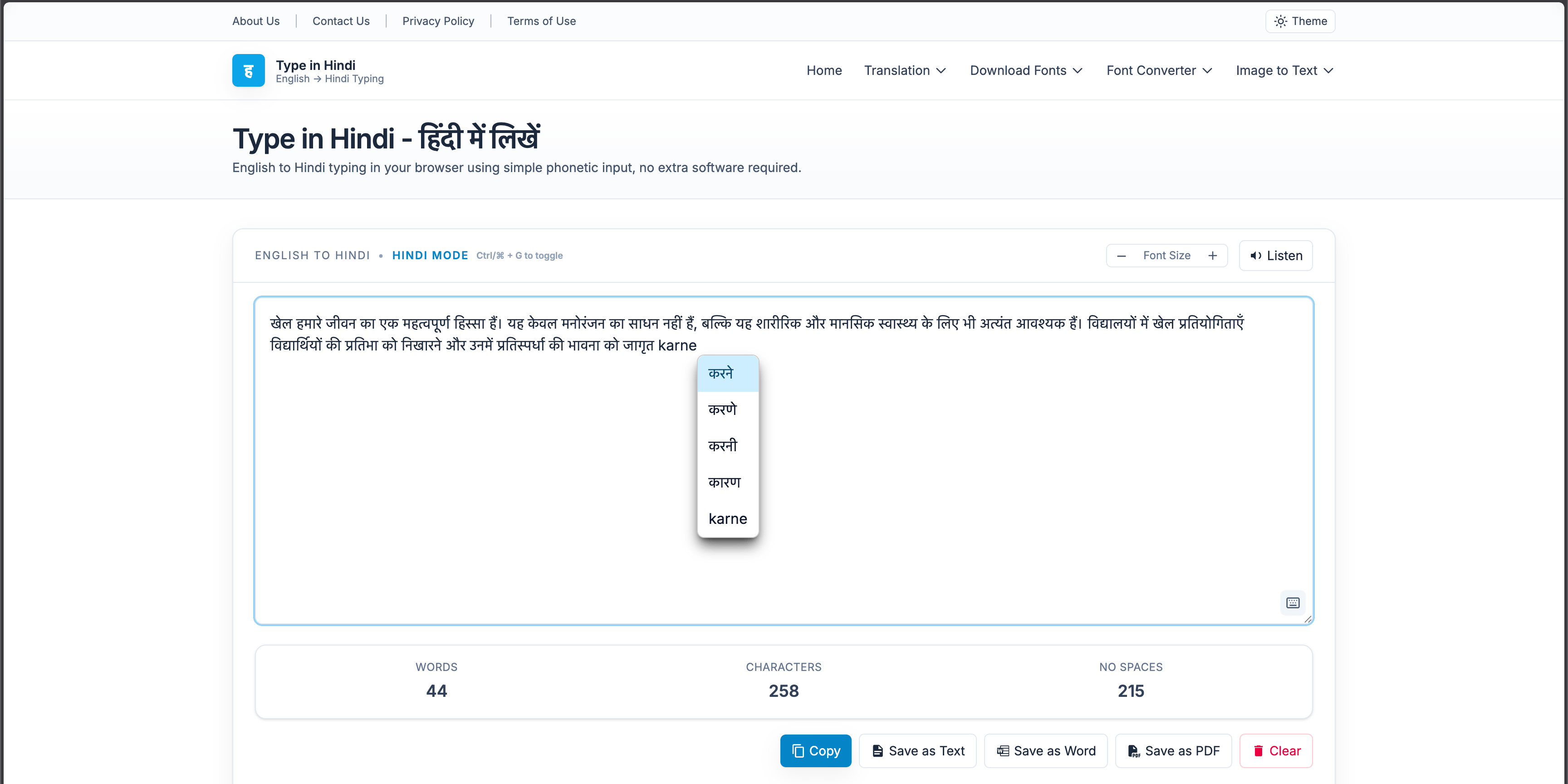Click the Type in Hindi logo icon

tap(248, 70)
